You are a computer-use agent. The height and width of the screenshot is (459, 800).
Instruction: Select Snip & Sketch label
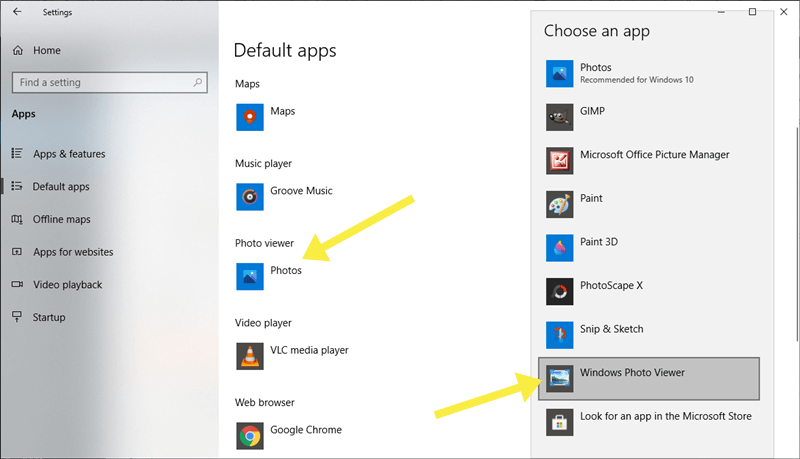click(612, 329)
